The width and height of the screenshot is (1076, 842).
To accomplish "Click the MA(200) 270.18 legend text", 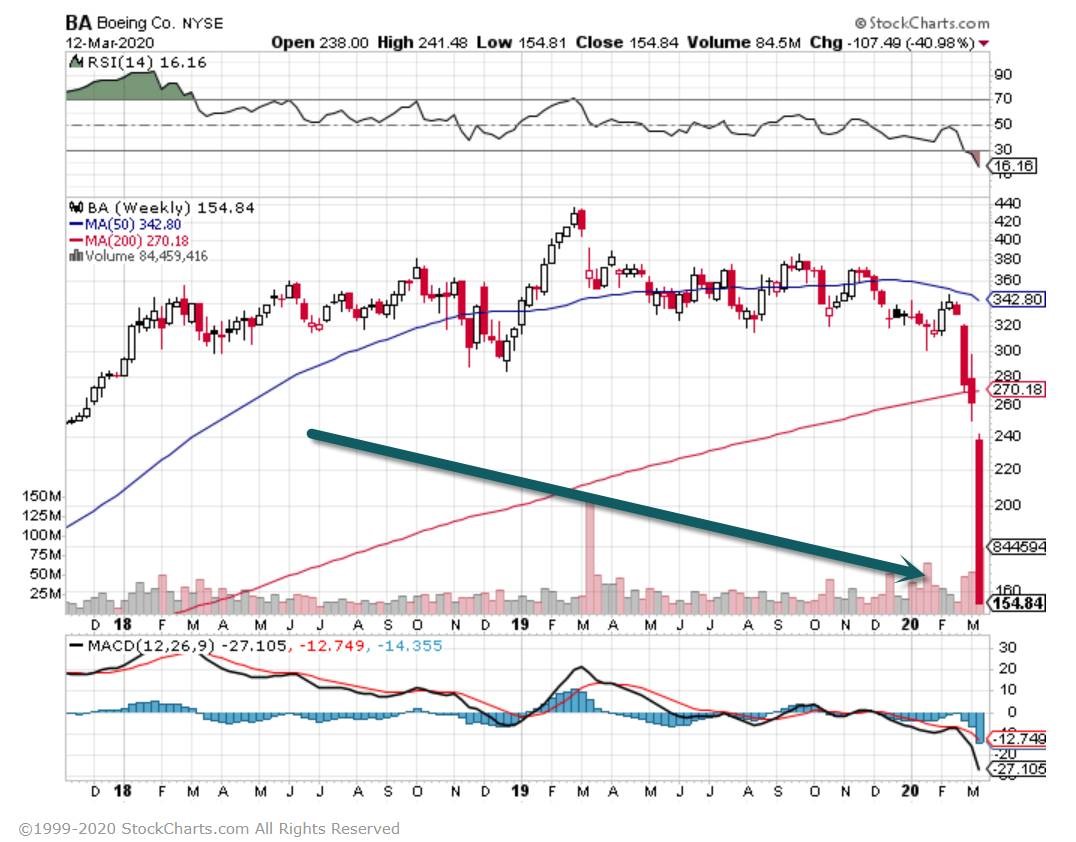I will [x=137, y=241].
